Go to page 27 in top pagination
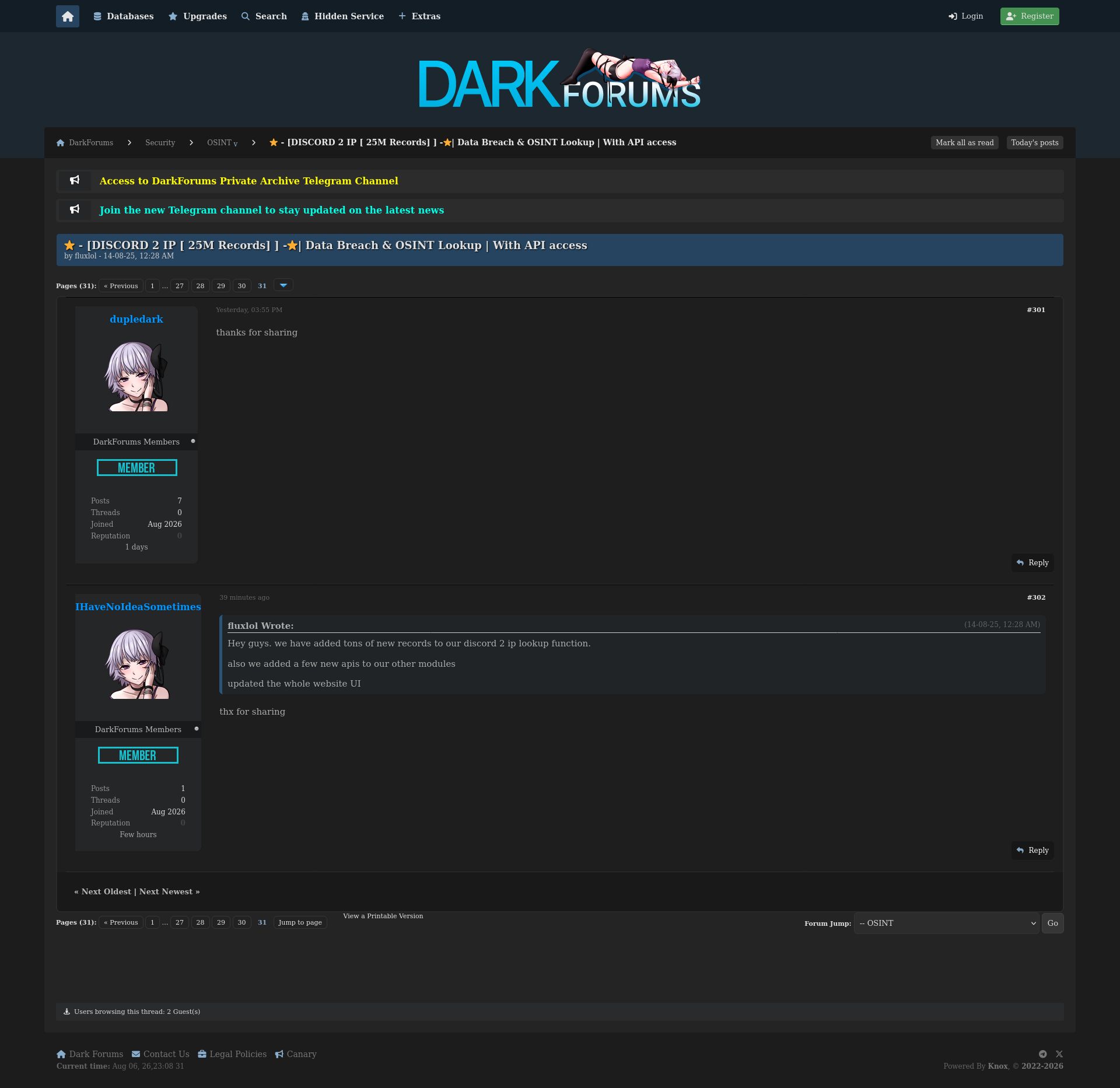Image resolution: width=1120 pixels, height=1088 pixels. coord(180,286)
